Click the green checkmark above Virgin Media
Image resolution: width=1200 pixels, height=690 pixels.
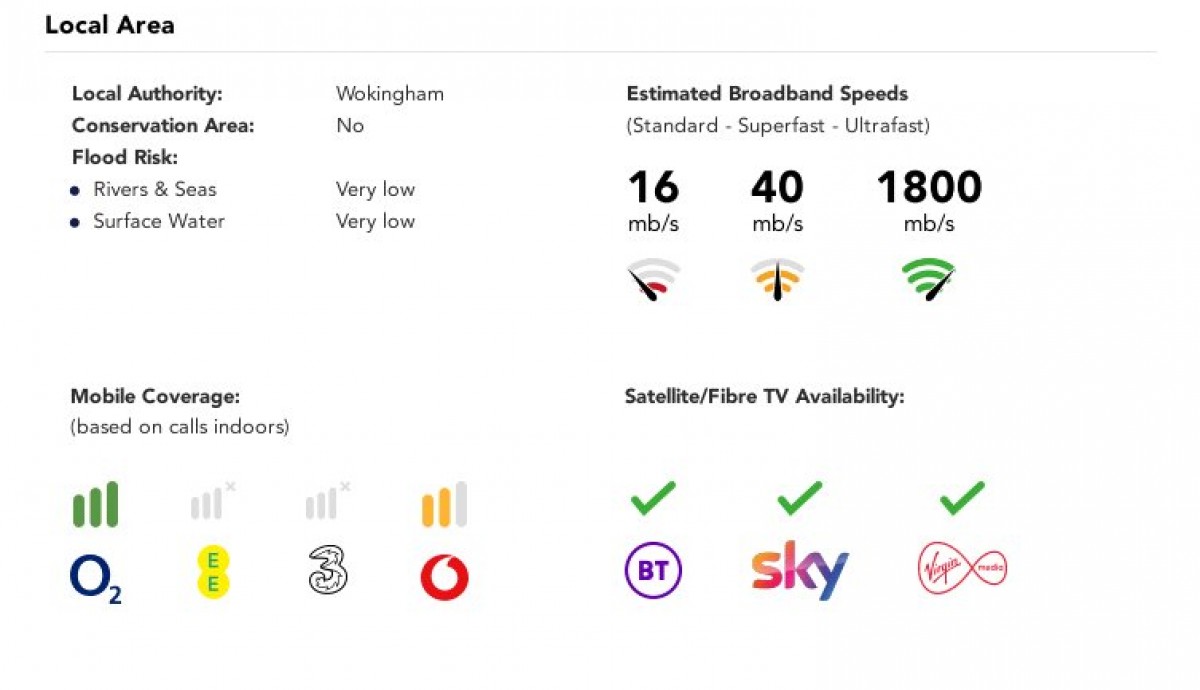point(962,498)
